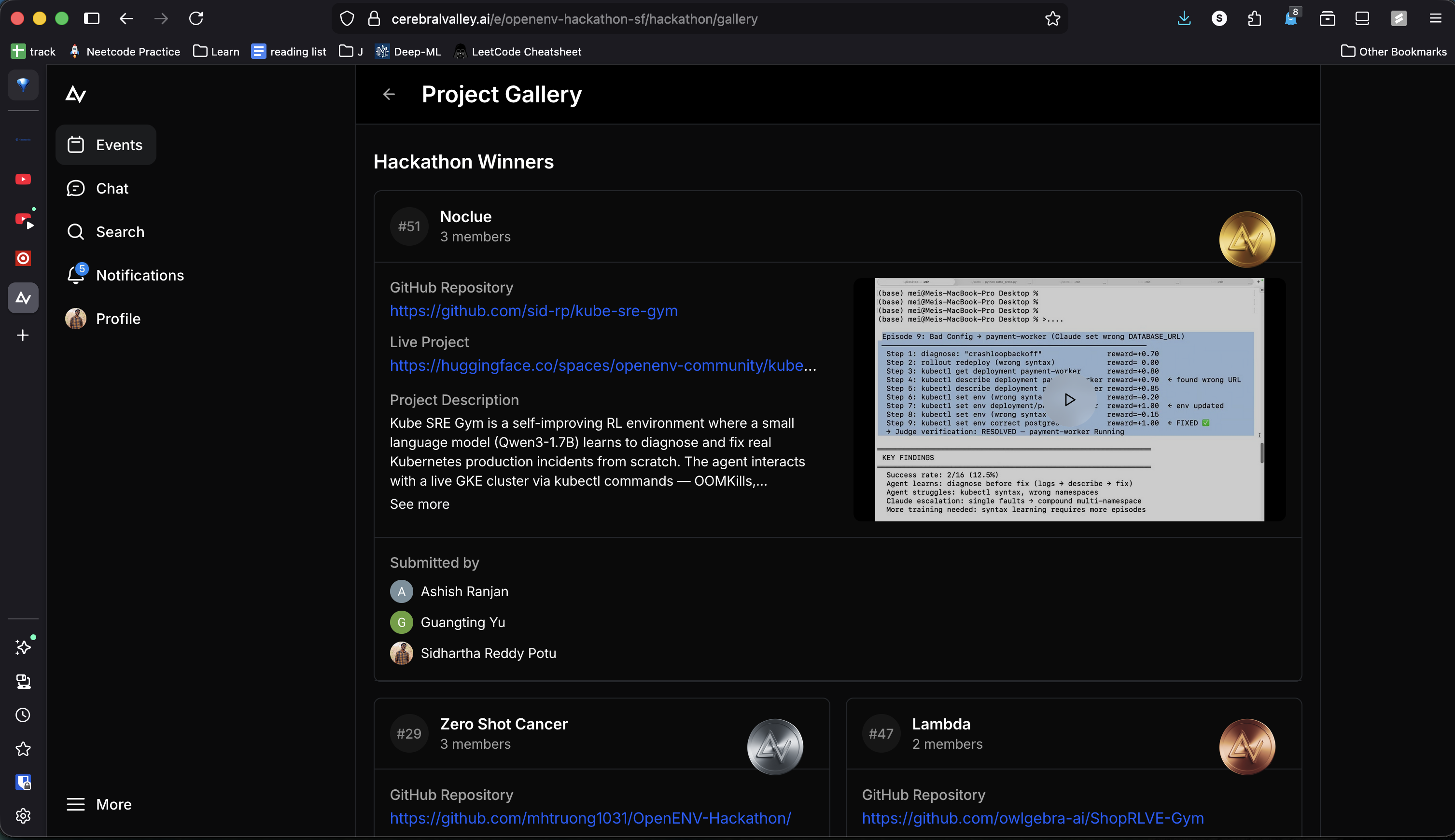Click the blue diamond tab in left rail

click(x=23, y=85)
